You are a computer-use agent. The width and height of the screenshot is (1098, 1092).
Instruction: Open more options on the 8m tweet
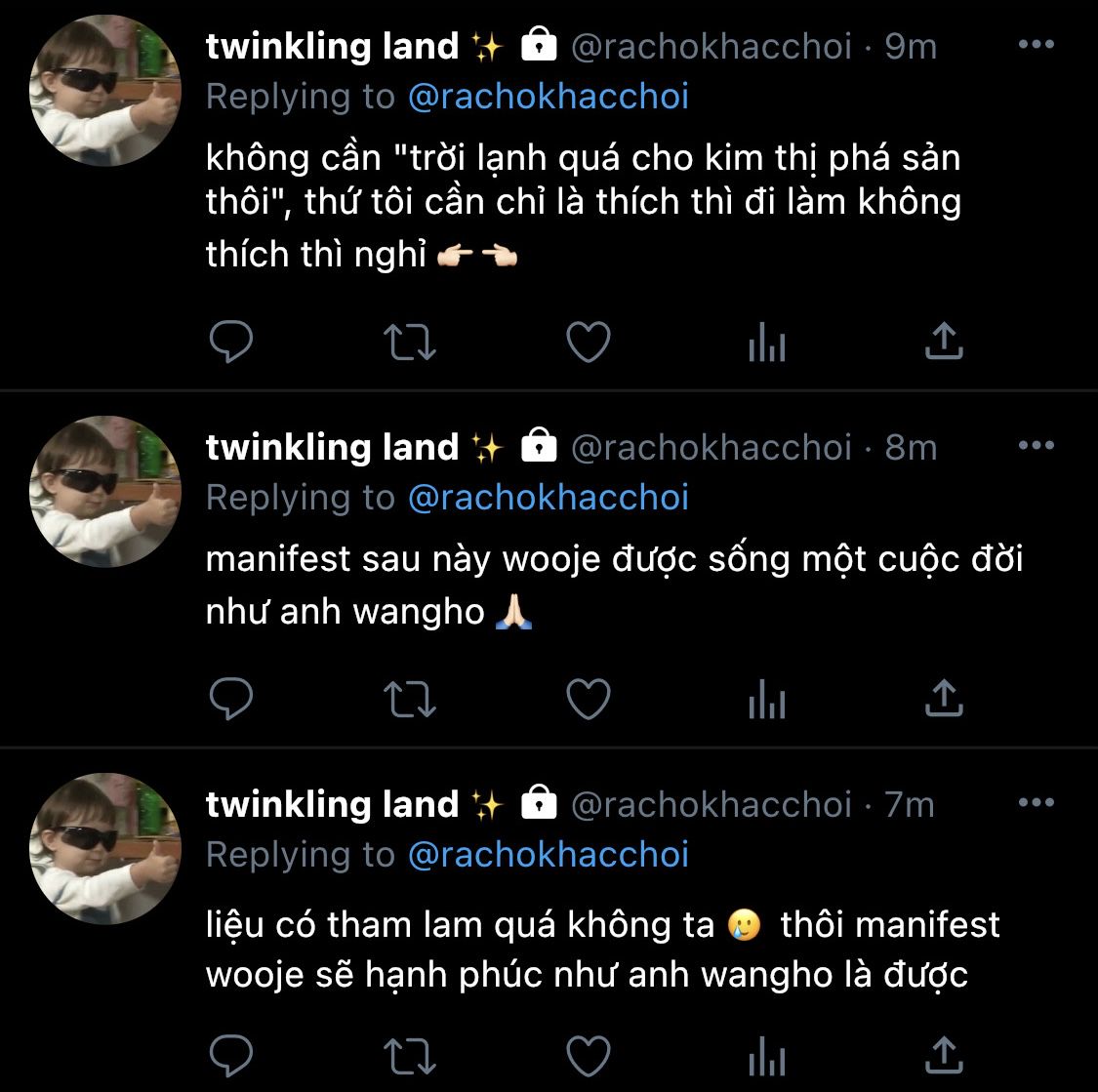click(x=1037, y=445)
